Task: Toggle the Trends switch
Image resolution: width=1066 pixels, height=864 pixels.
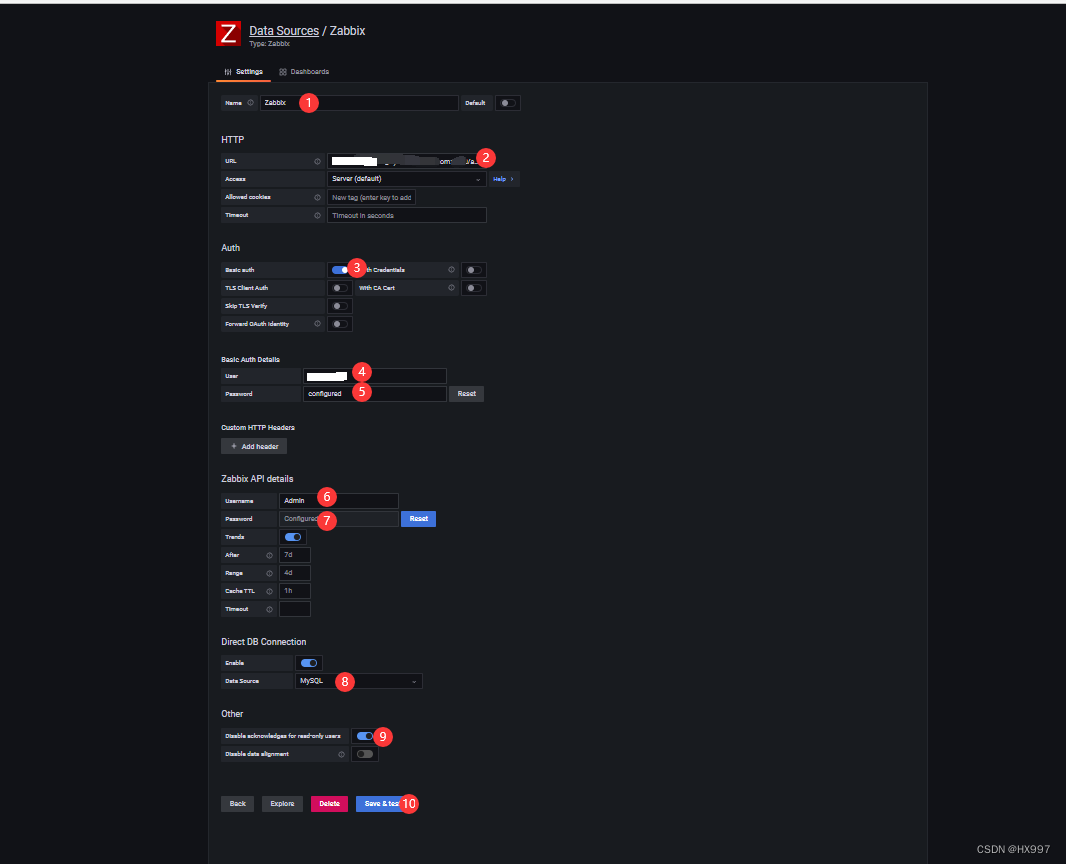Action: 293,537
